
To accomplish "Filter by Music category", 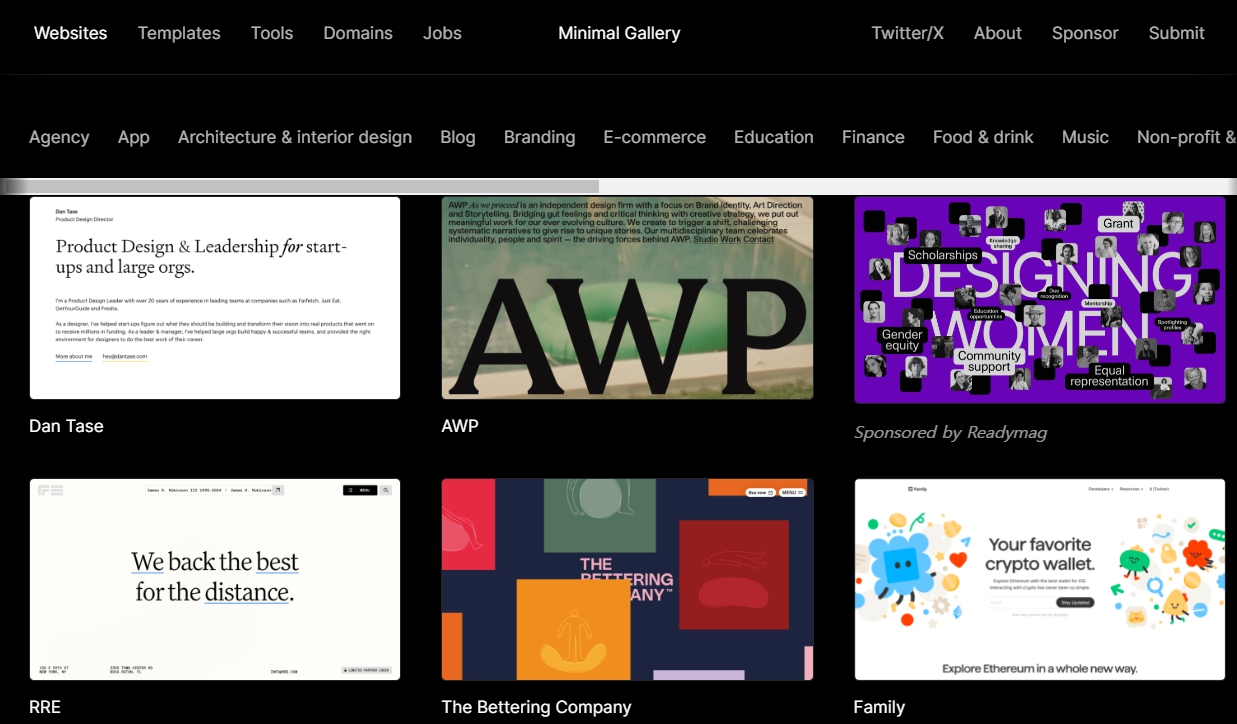I will [1085, 137].
